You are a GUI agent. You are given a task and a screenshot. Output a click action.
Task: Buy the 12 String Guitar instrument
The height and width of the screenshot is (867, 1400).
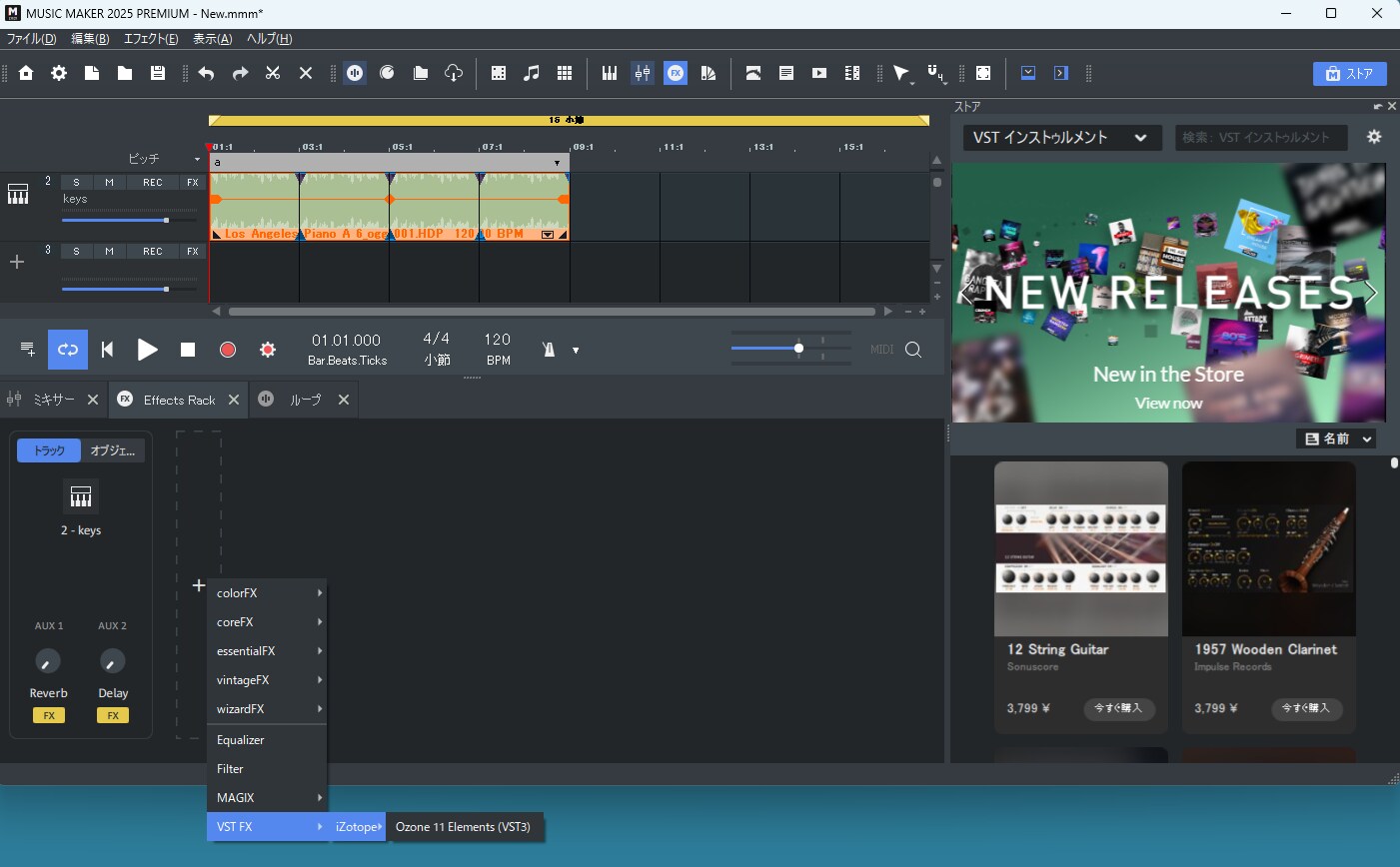tap(1118, 708)
